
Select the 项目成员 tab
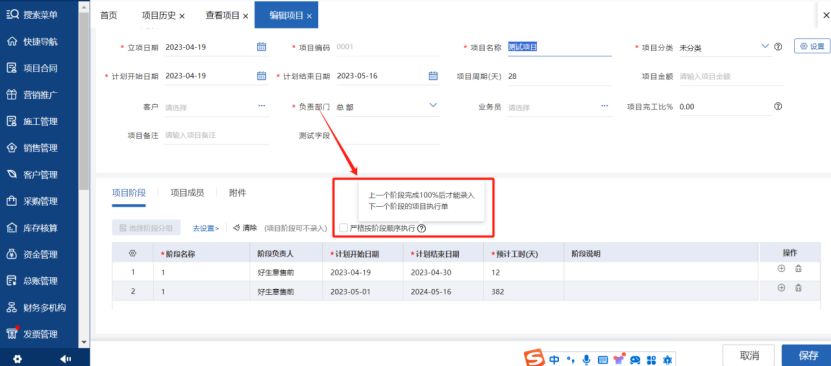187,193
